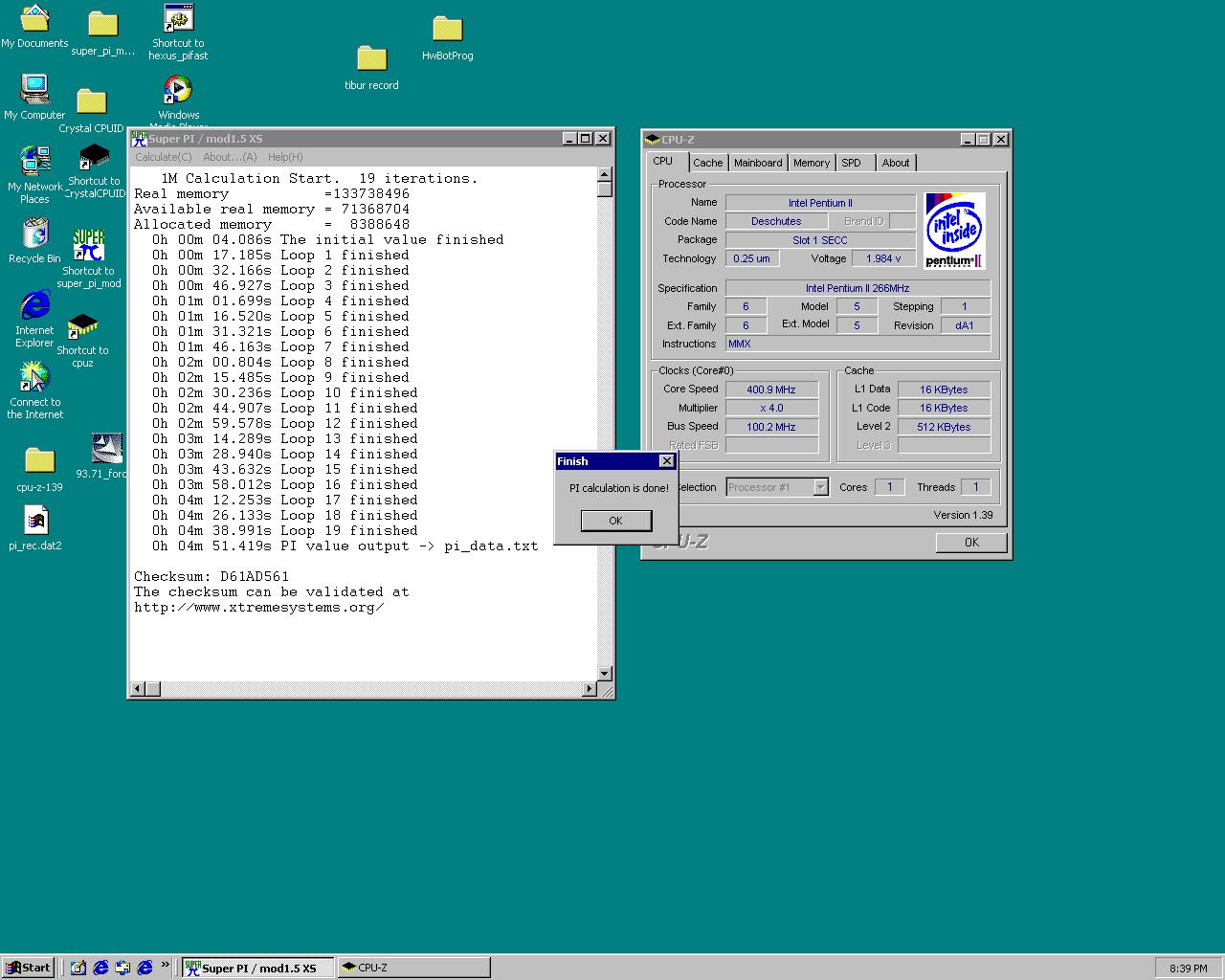
Task: Switch to Super PI taskbar button
Action: 258,968
